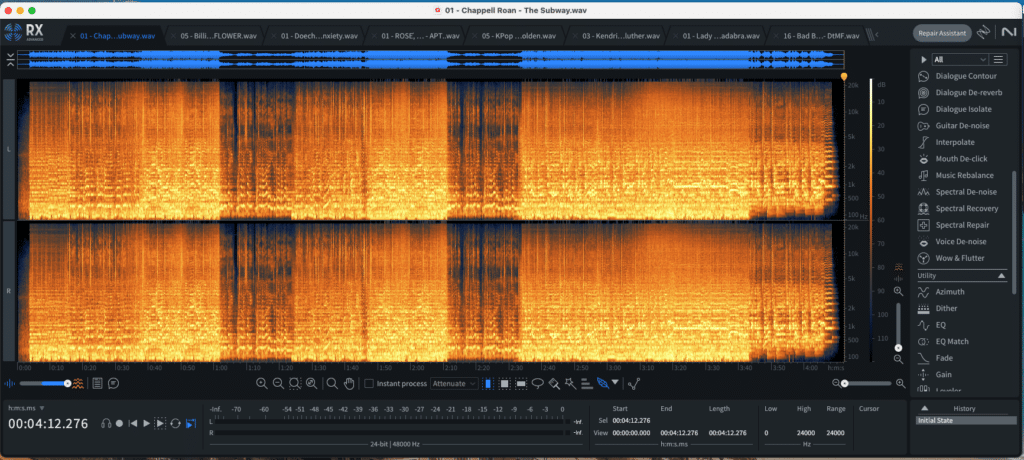Open the Dialogue Contour module
The width and height of the screenshot is (1024, 460).
[957, 76]
